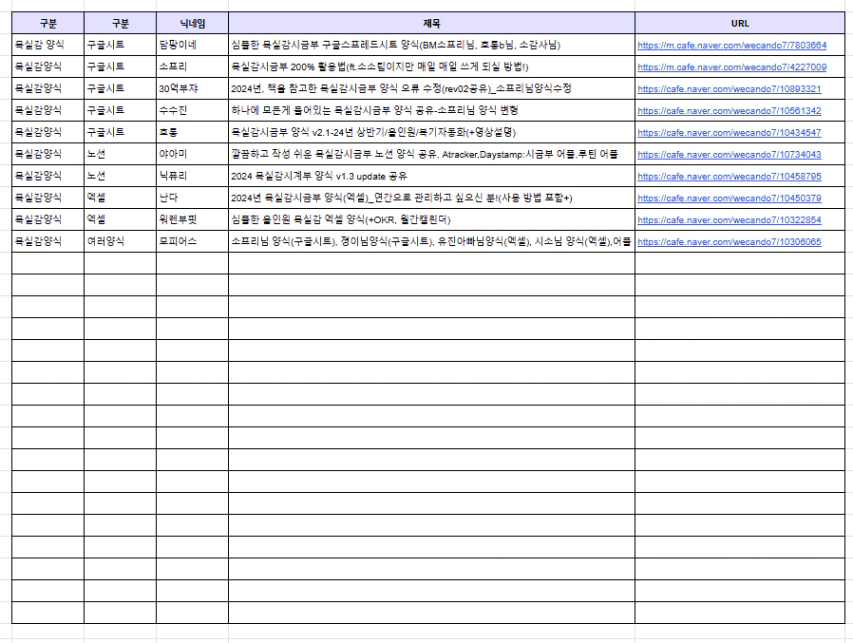The width and height of the screenshot is (853, 643).
Task: Select 엑셀 cell in 워렌부핏 row
Action: tap(120, 219)
